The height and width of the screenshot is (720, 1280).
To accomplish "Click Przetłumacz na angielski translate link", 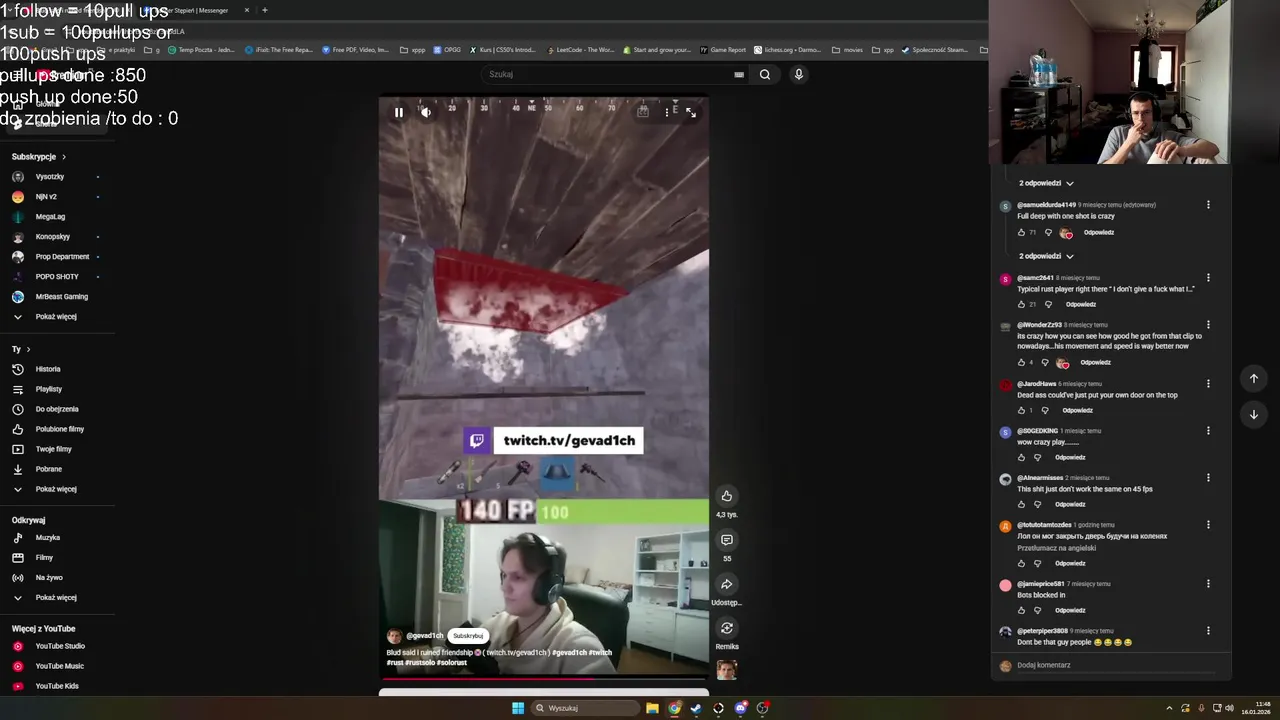I will click(x=1056, y=548).
